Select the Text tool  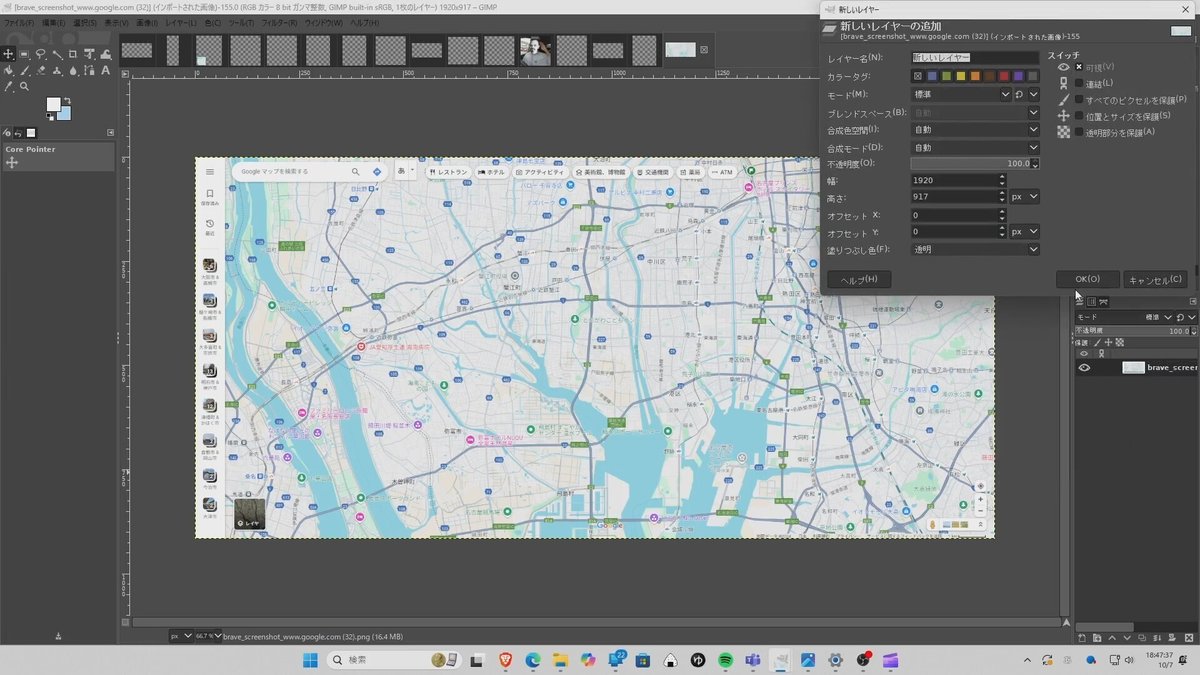105,71
